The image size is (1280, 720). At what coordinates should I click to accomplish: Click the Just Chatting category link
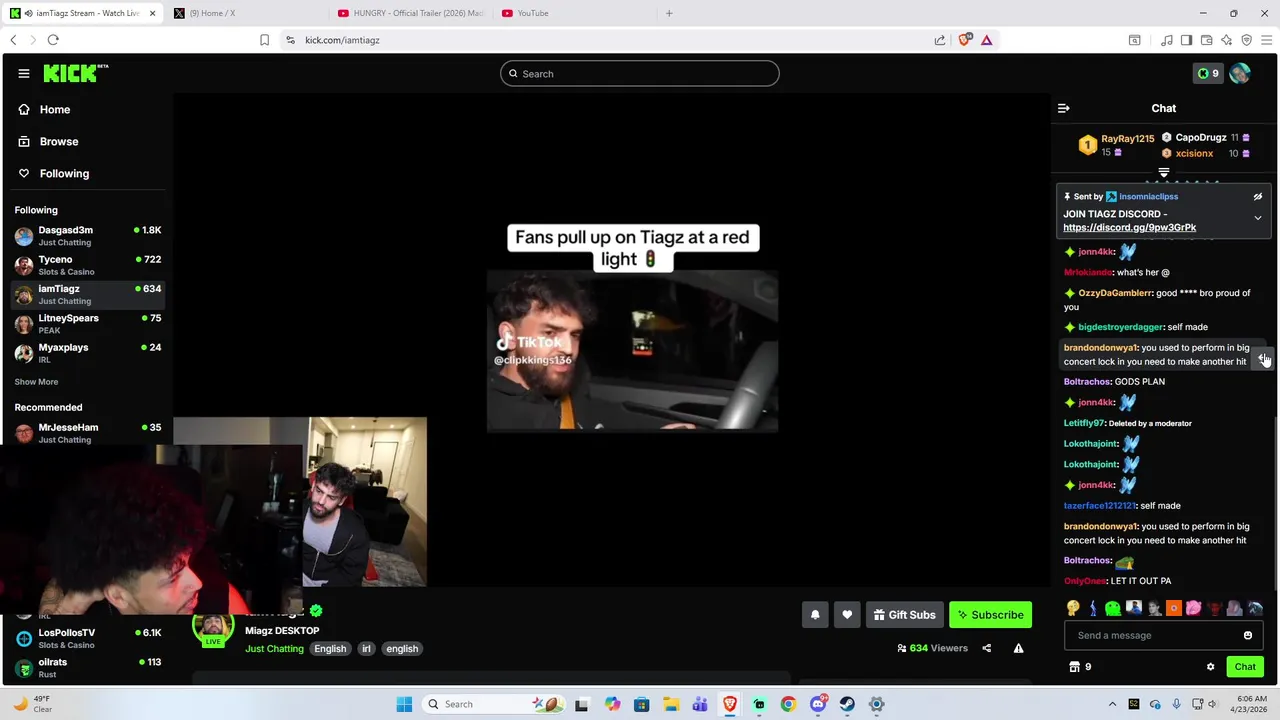click(274, 649)
